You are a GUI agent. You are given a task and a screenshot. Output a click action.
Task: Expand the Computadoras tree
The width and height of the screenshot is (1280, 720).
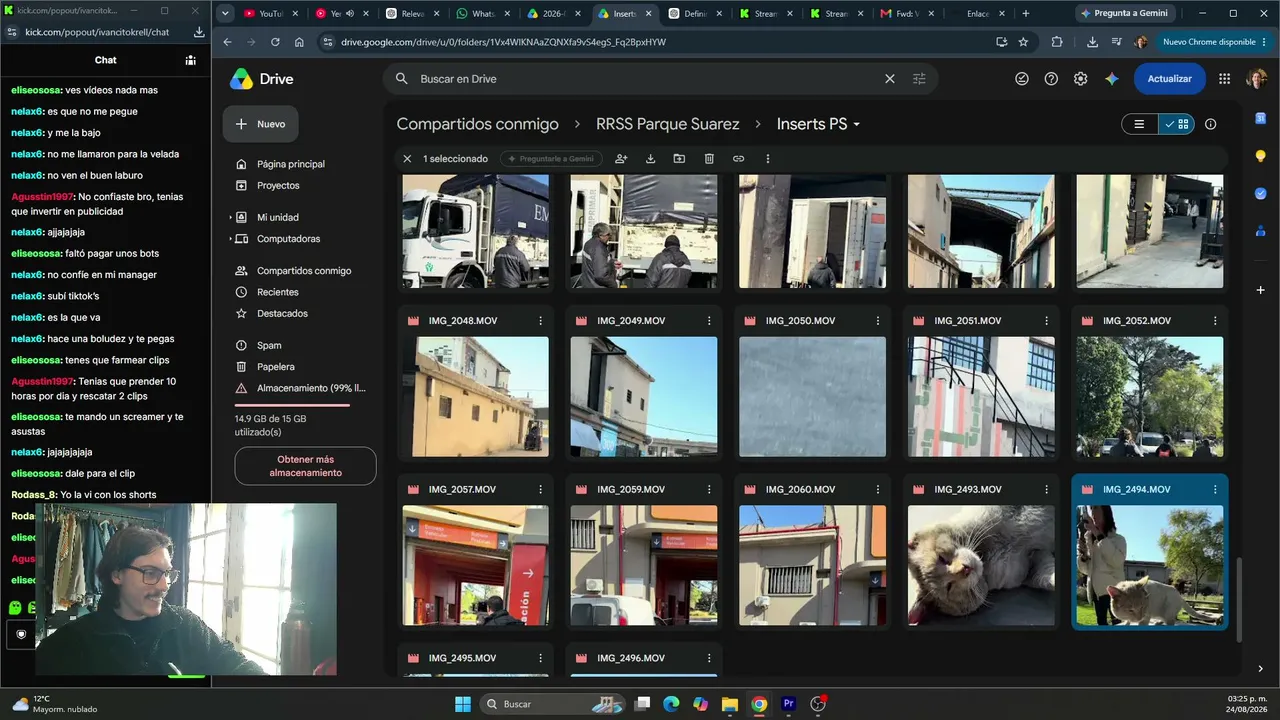point(231,239)
